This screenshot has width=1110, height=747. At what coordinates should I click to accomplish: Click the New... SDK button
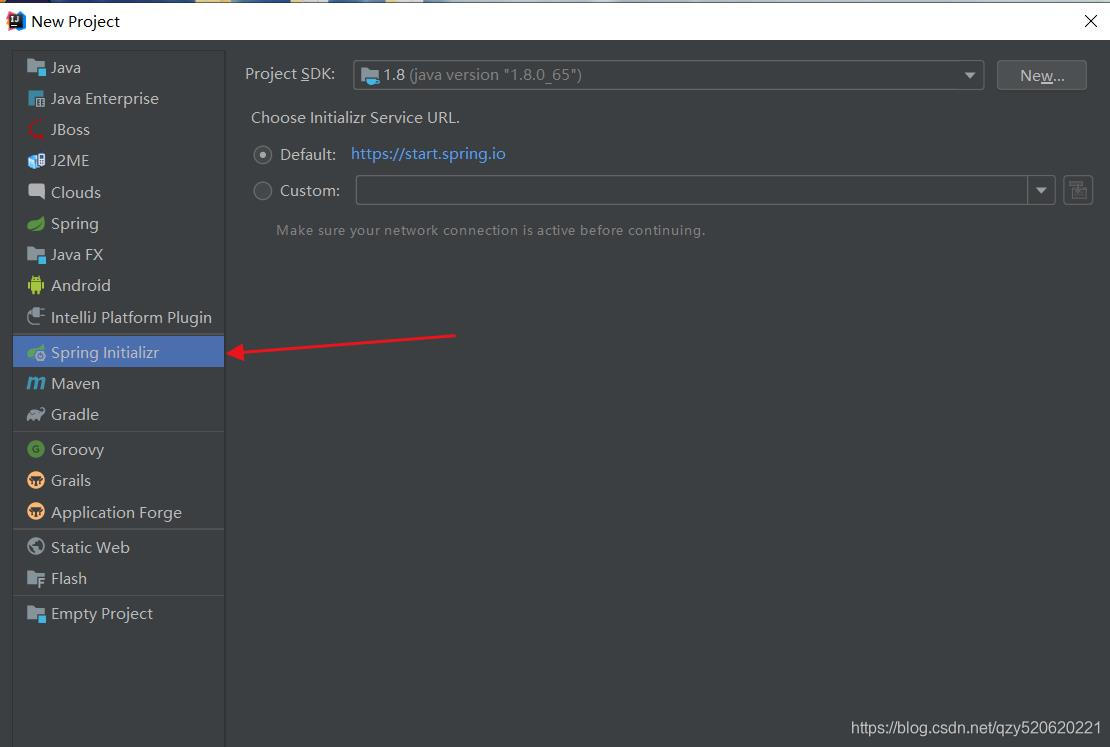1041,75
